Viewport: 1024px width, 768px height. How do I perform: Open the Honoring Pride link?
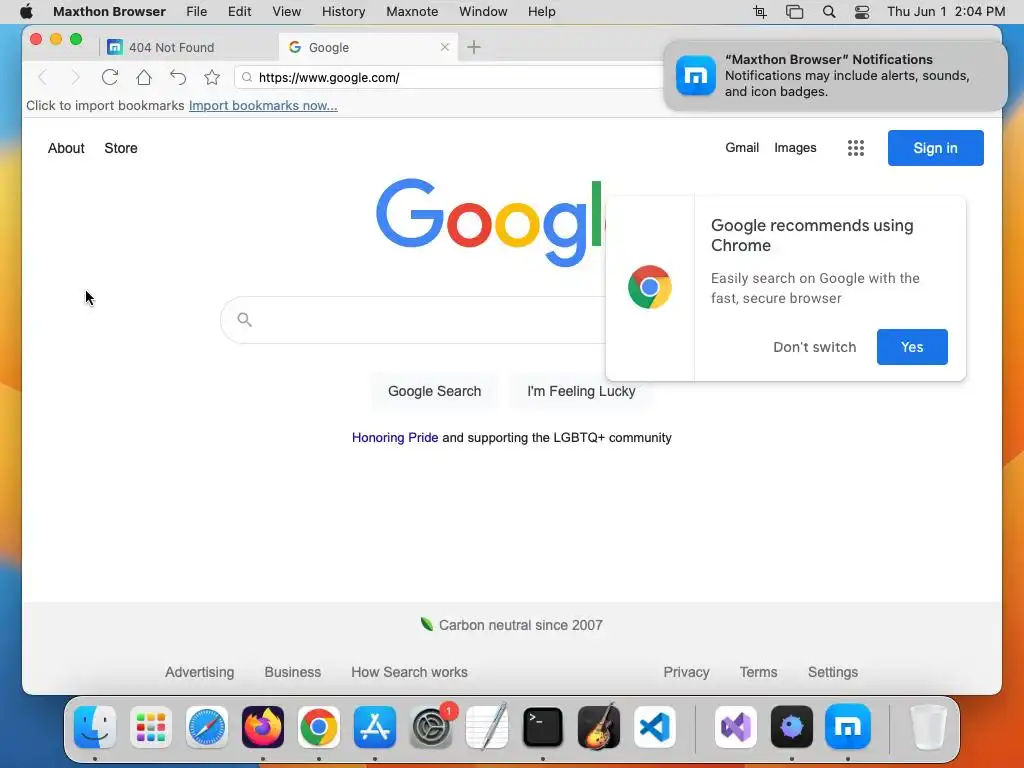pos(395,438)
